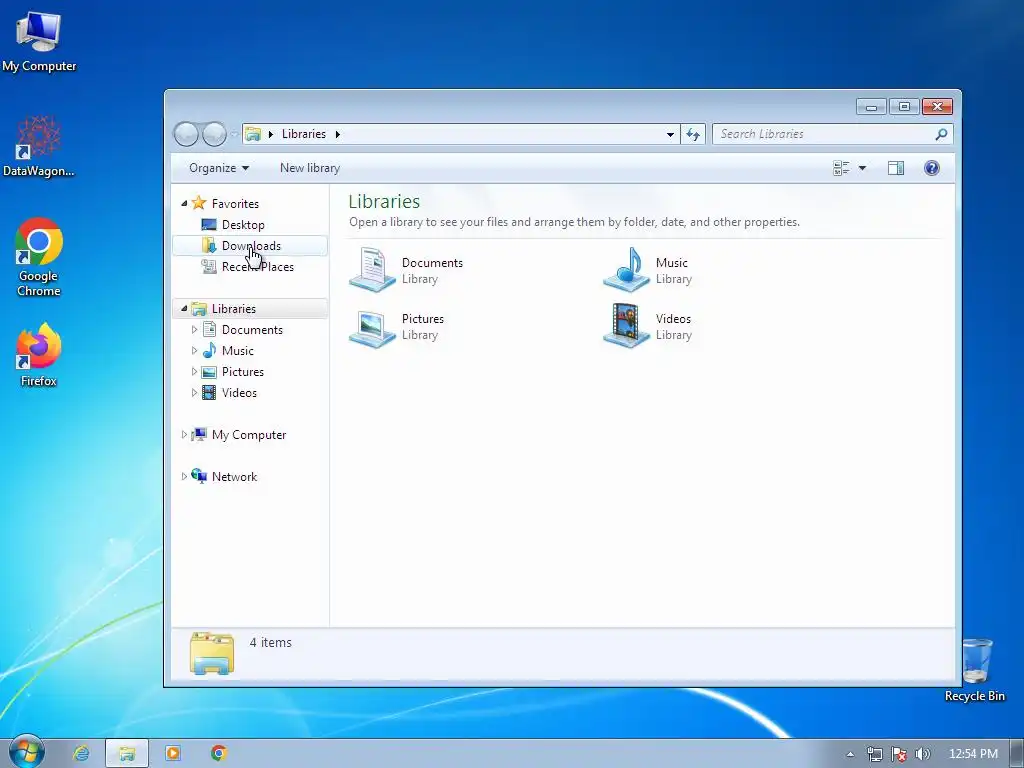The width and height of the screenshot is (1024, 768).
Task: Select Music in the navigation tree
Action: point(238,351)
